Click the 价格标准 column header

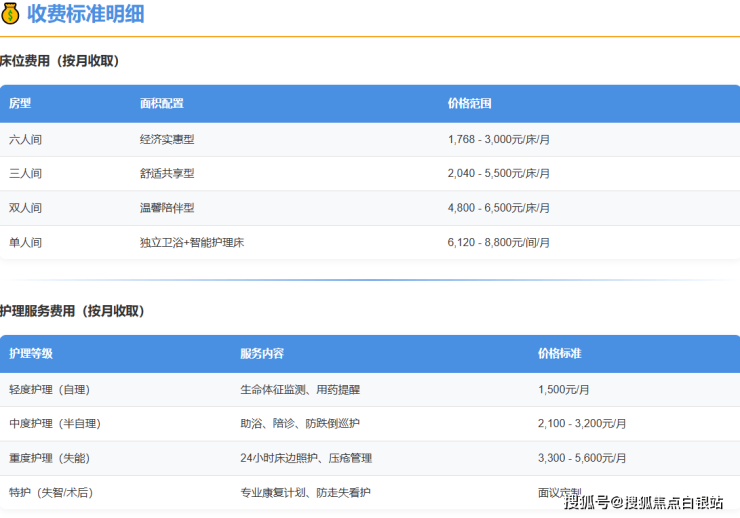click(x=559, y=354)
